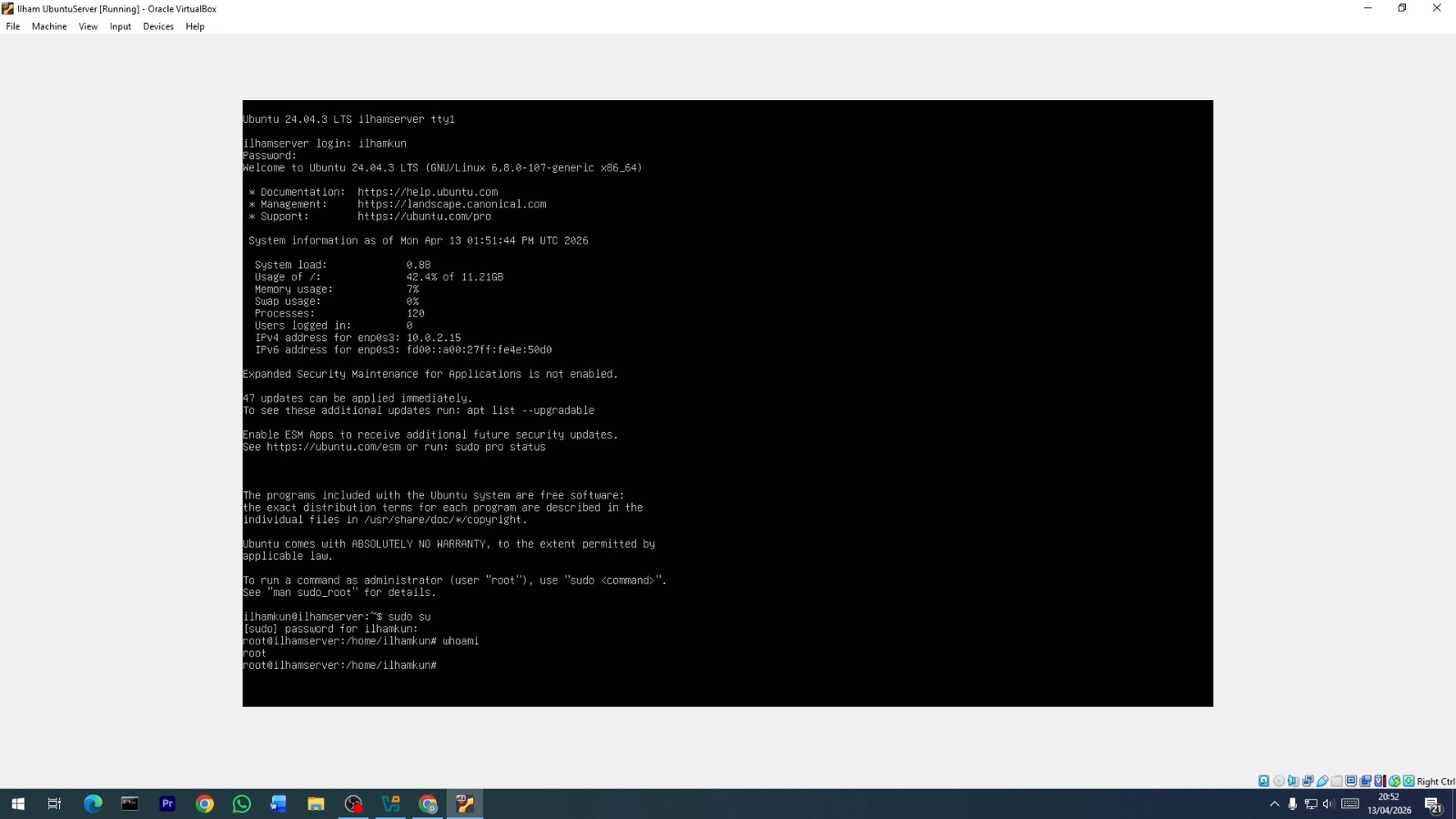
Task: Open the Machine menu
Action: click(x=49, y=26)
